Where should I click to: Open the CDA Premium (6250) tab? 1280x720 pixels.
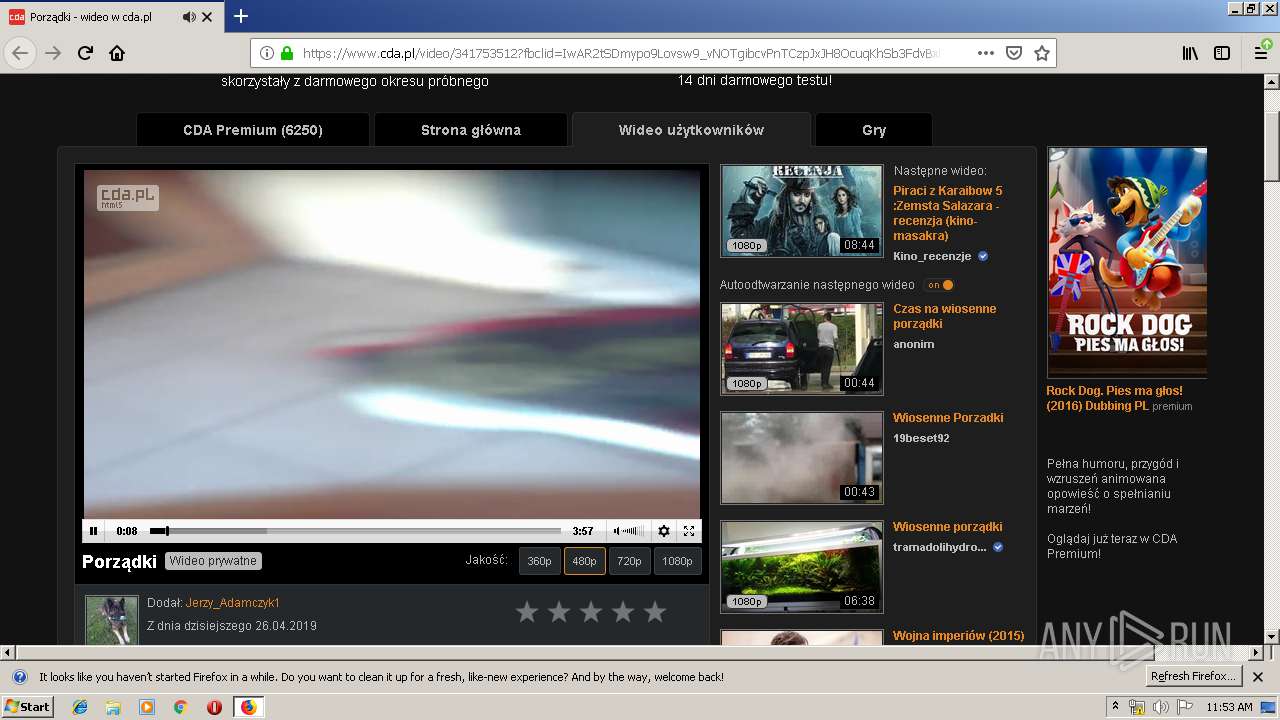click(x=253, y=130)
